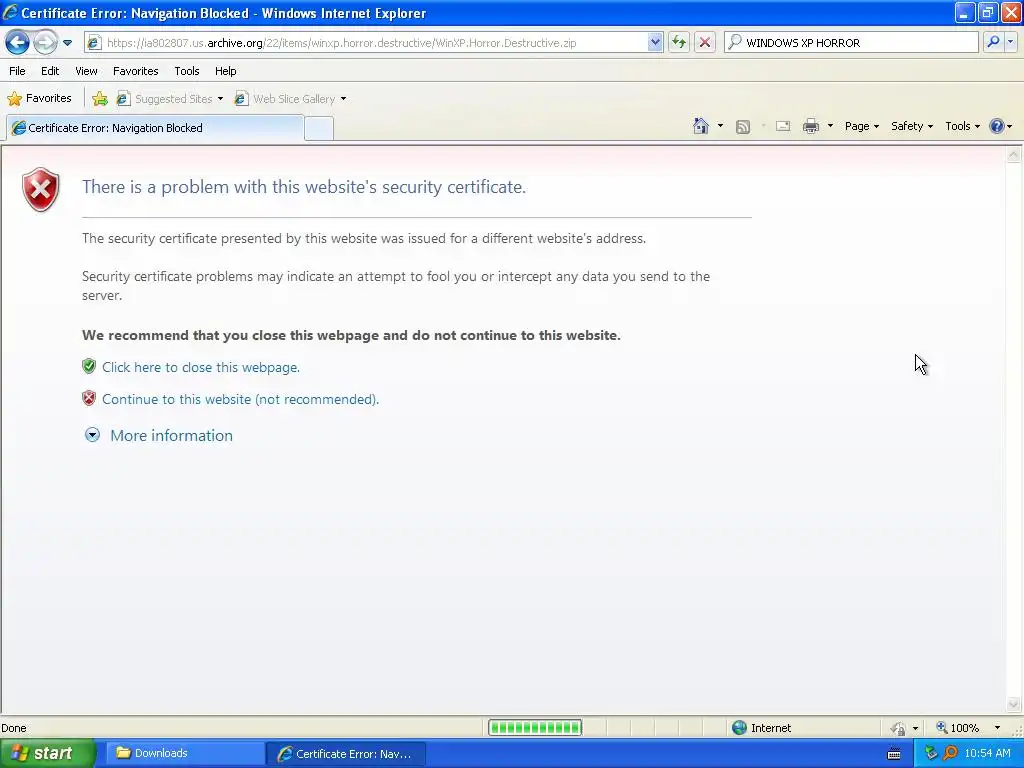This screenshot has width=1024, height=768.
Task: Click the Forward navigation arrow
Action: (x=45, y=43)
